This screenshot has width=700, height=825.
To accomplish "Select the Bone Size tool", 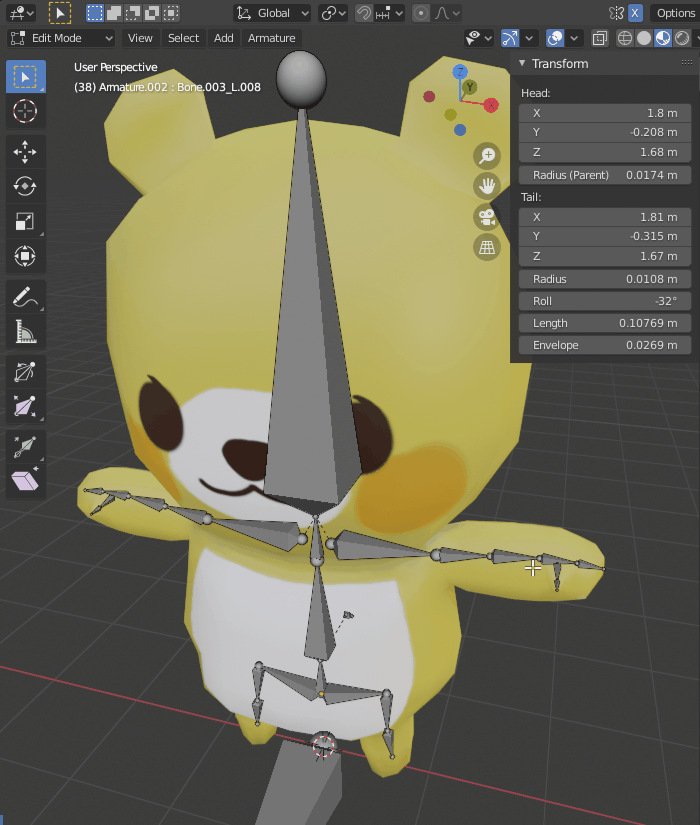I will (25, 407).
